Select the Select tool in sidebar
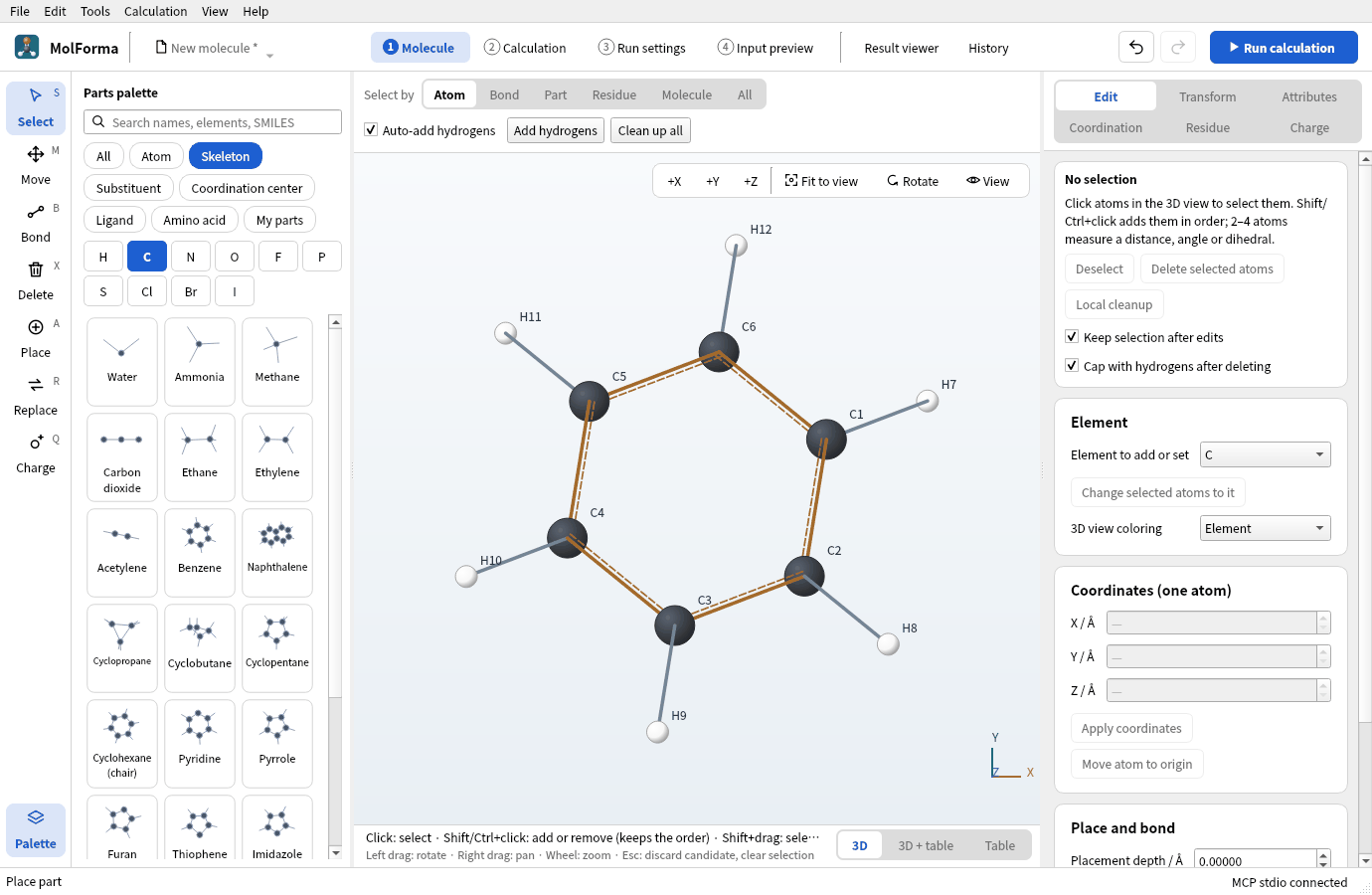 [x=36, y=107]
